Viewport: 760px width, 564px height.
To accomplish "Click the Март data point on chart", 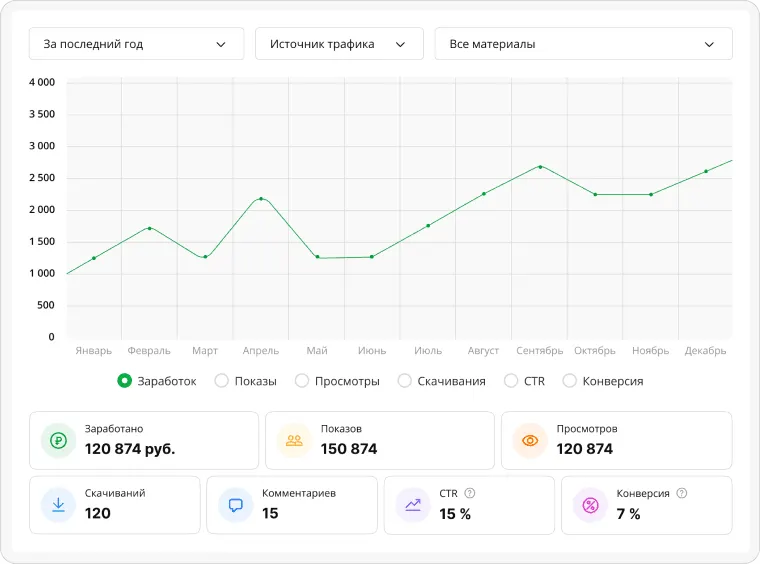I will (x=206, y=257).
